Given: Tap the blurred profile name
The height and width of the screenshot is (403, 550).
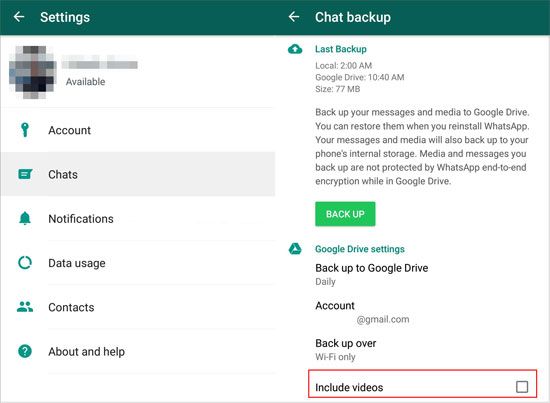Looking at the screenshot, I should (x=100, y=63).
